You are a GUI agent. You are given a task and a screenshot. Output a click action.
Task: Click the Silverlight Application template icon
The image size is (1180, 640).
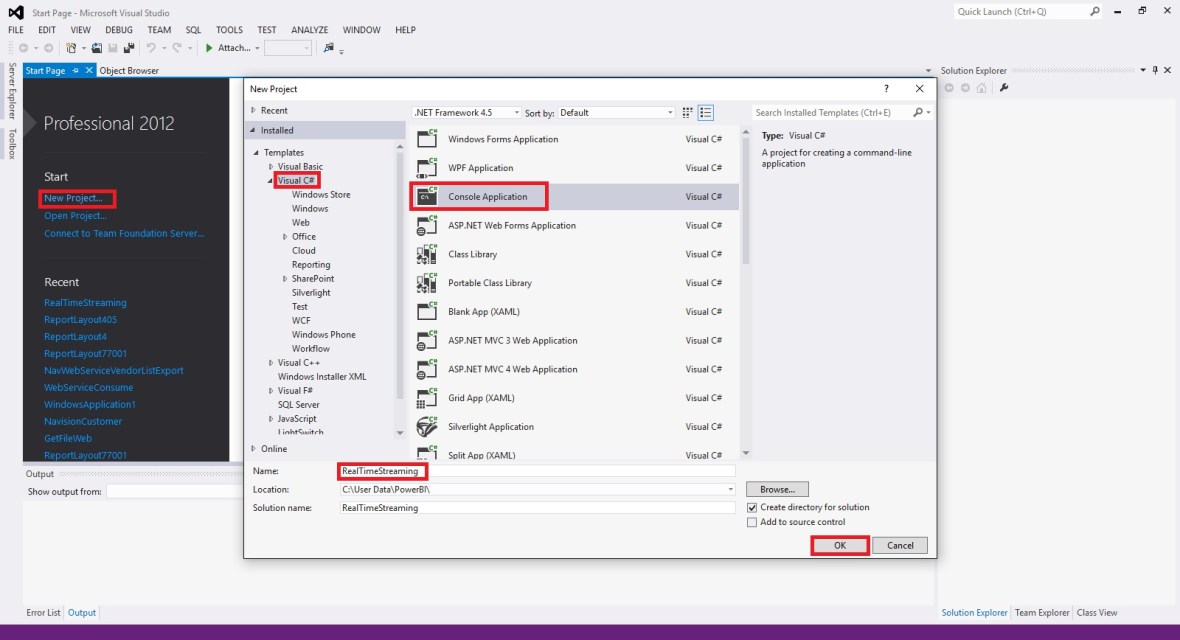427,426
